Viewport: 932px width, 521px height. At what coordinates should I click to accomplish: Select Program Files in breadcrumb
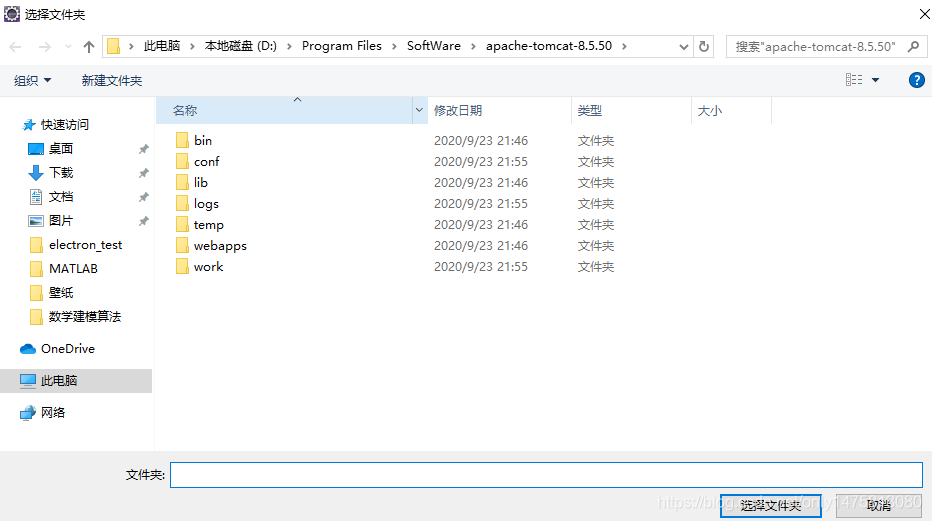[342, 46]
